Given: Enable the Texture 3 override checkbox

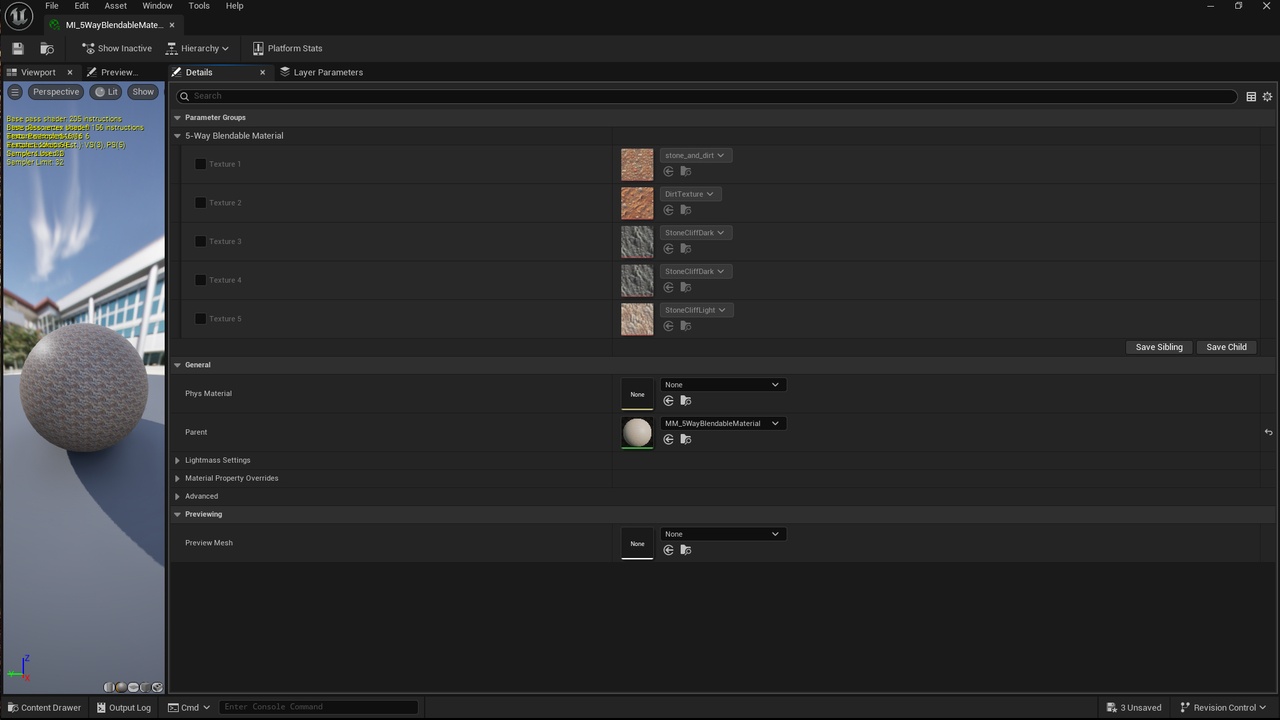Looking at the screenshot, I should pyautogui.click(x=200, y=241).
